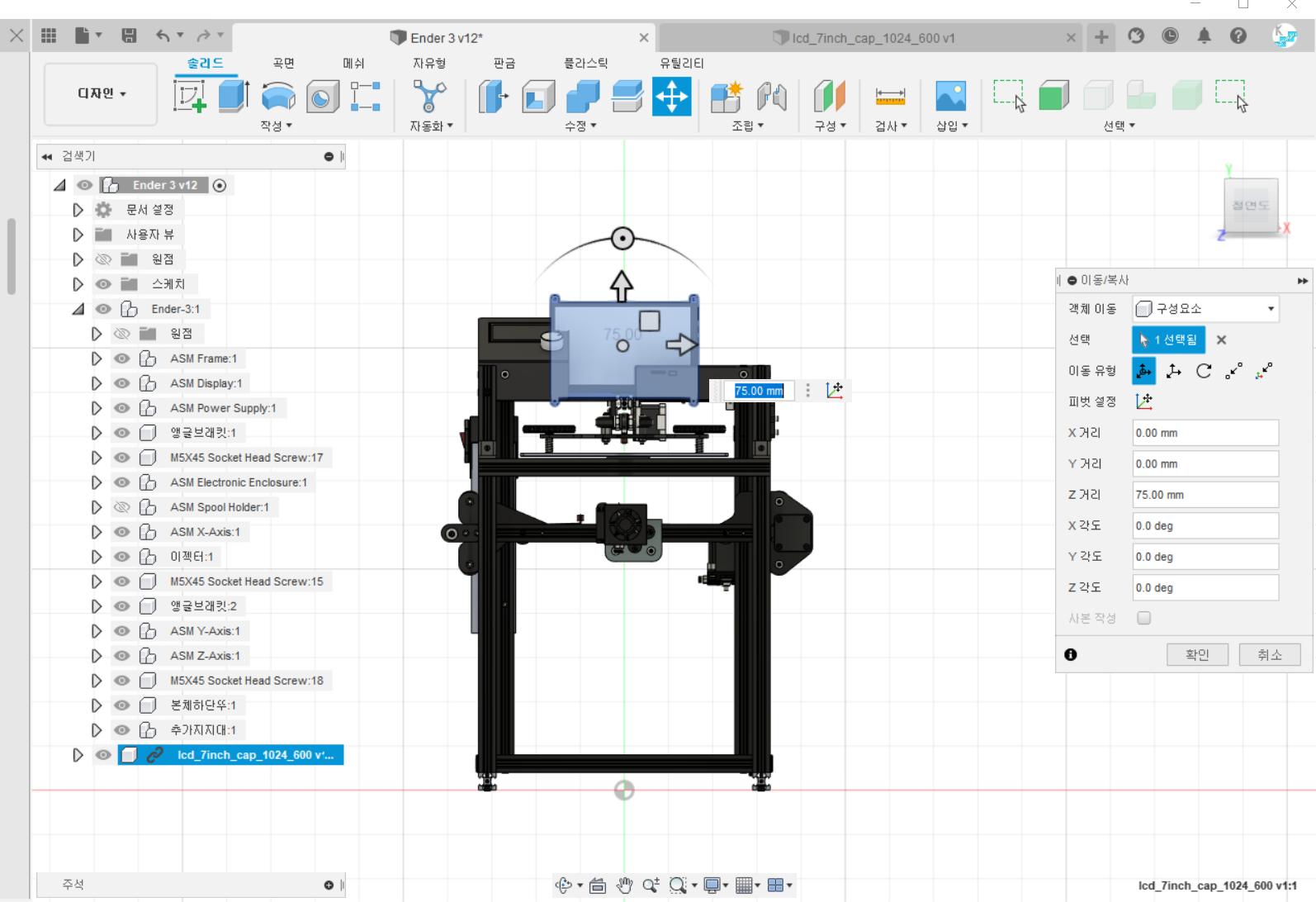The width and height of the screenshot is (1316, 902).
Task: Switch to the Utilities tab
Action: tap(681, 63)
